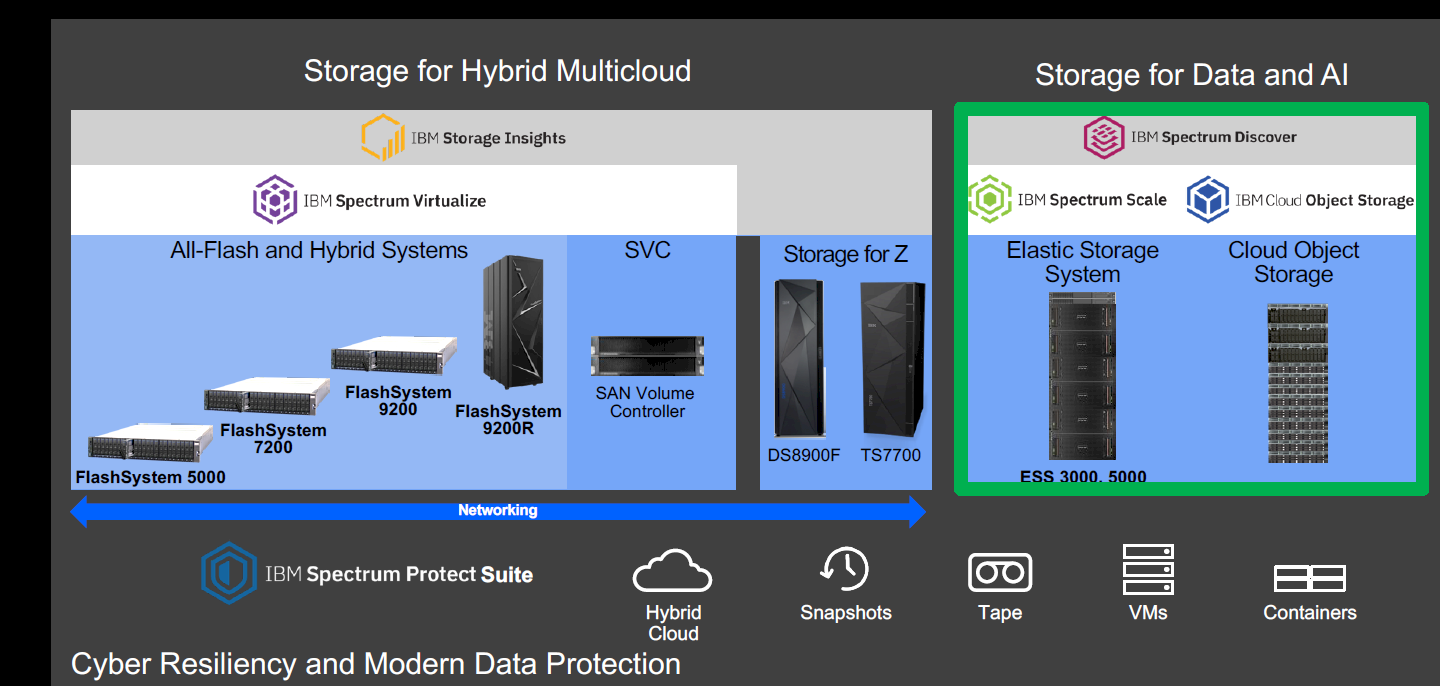Click the 'IBM Spectrum Discover' text
The width and height of the screenshot is (1440, 686).
pyautogui.click(x=1214, y=137)
